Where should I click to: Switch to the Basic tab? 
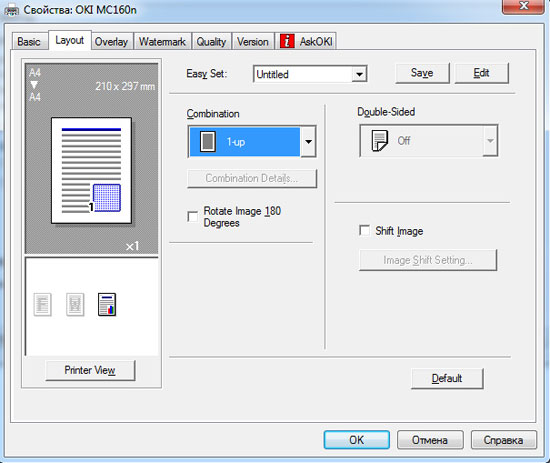[x=29, y=41]
